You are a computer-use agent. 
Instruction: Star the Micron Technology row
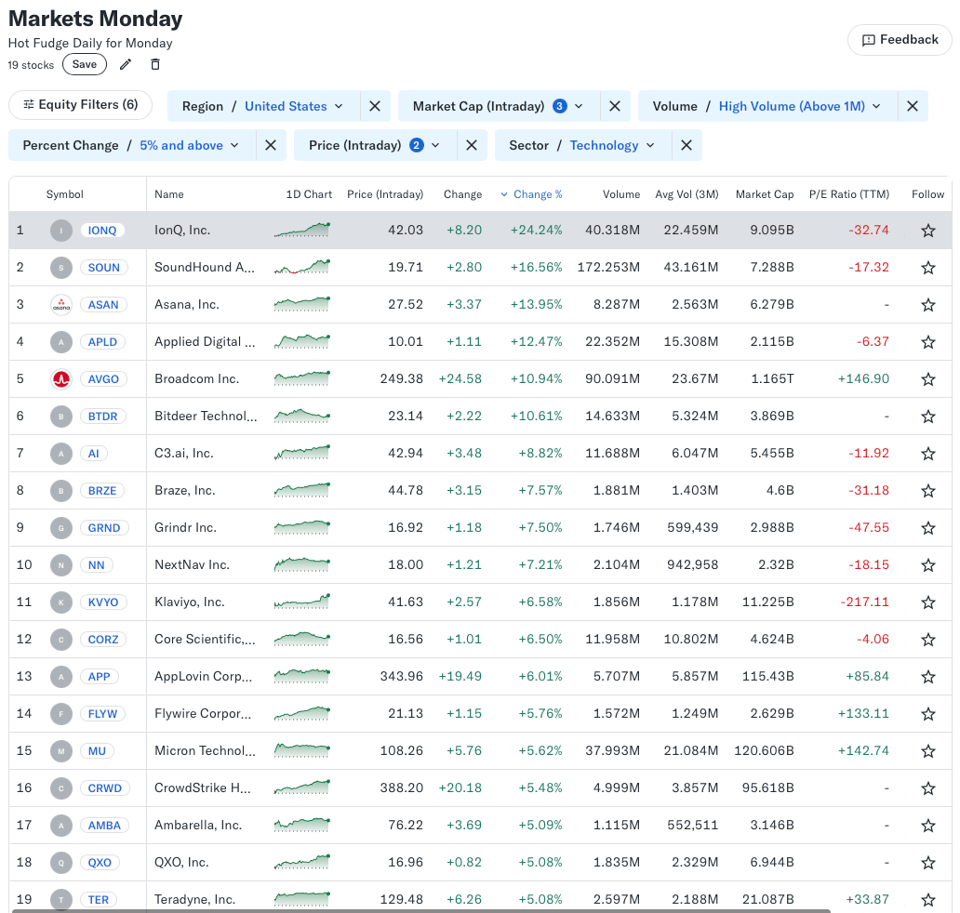928,751
